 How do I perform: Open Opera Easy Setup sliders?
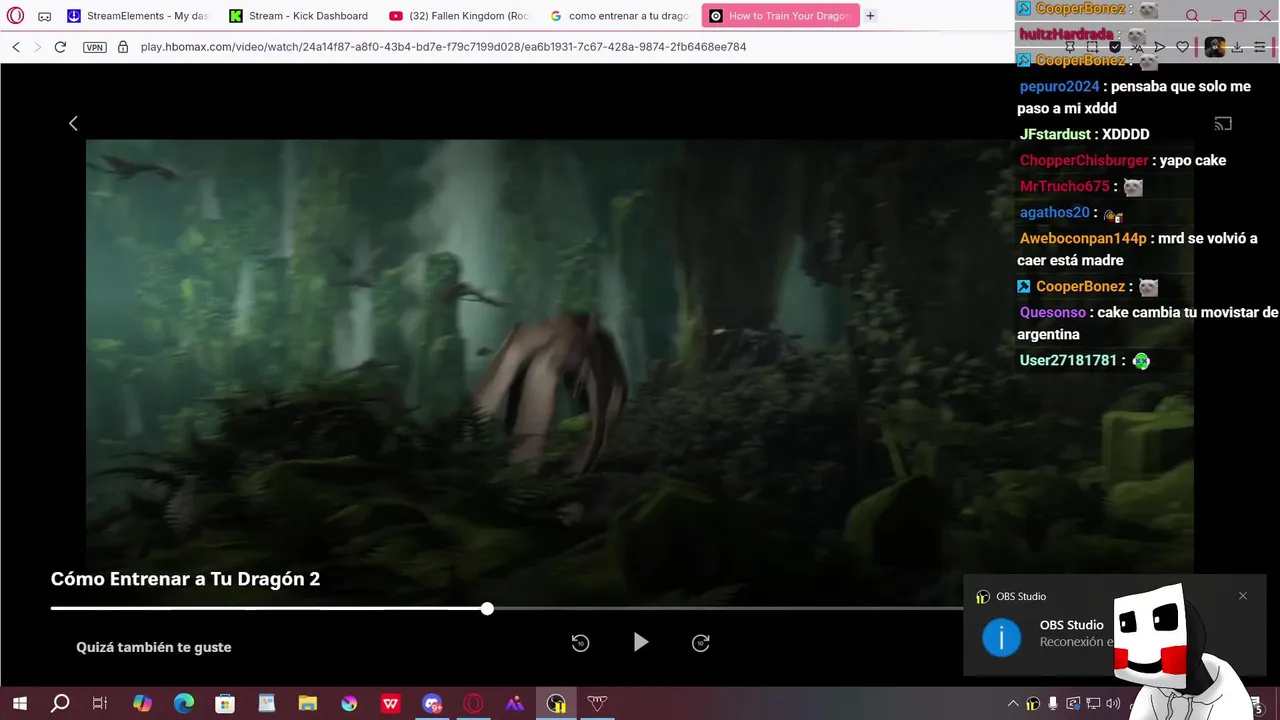1260,47
